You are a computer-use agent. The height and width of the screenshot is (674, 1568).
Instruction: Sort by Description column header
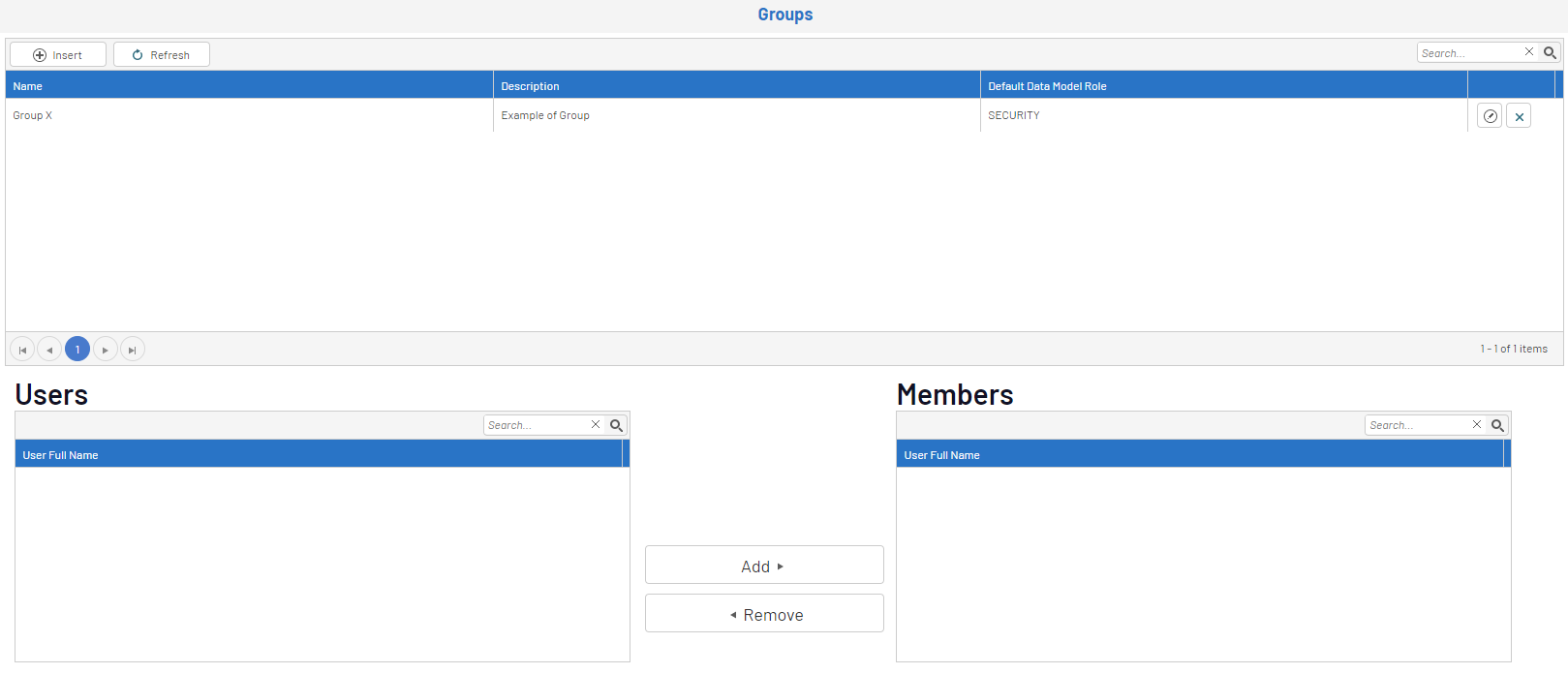(737, 85)
